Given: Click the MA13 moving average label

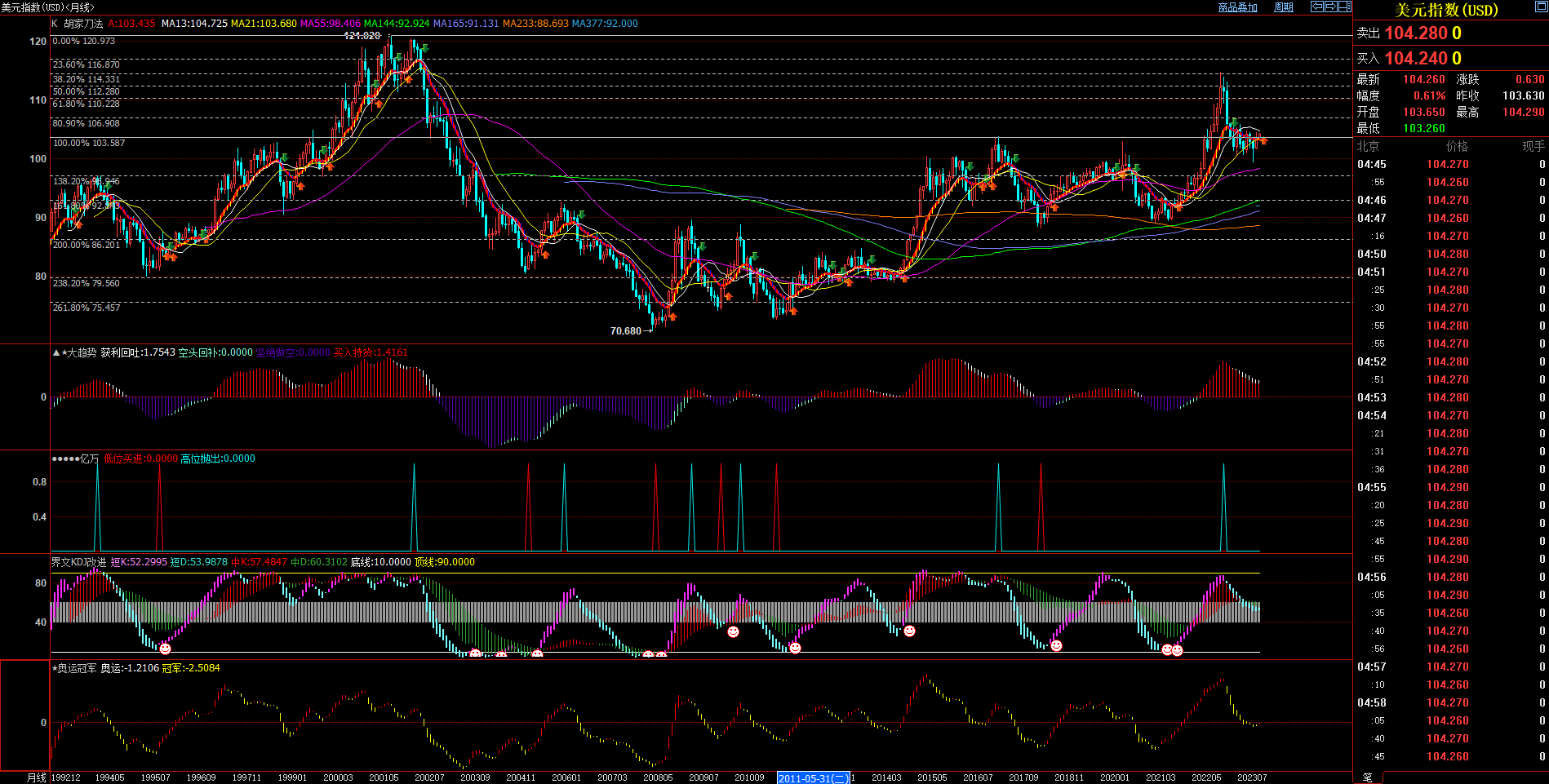Looking at the screenshot, I should pyautogui.click(x=194, y=24).
